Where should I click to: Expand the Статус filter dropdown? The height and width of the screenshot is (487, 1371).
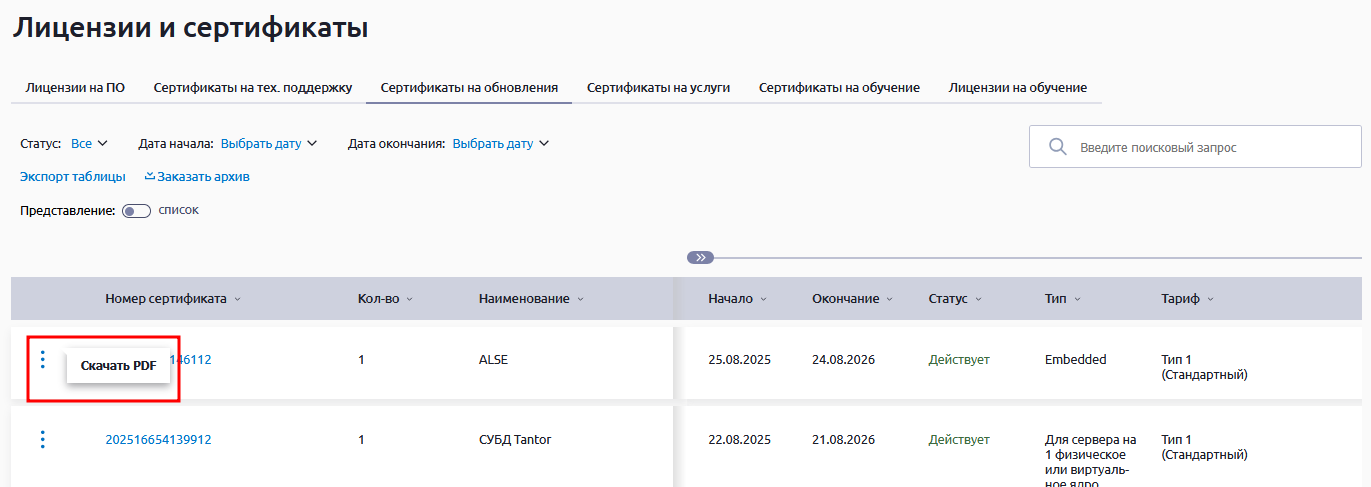(x=89, y=144)
